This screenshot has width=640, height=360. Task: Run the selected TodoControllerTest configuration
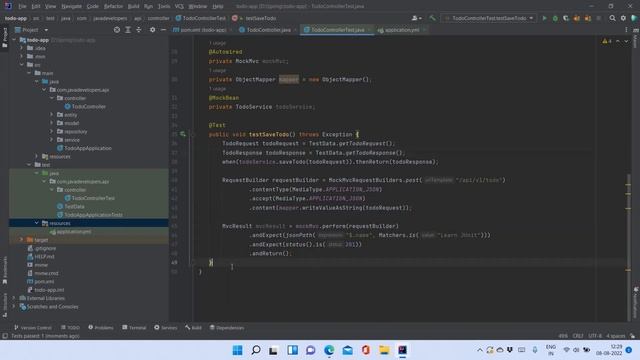(x=544, y=18)
